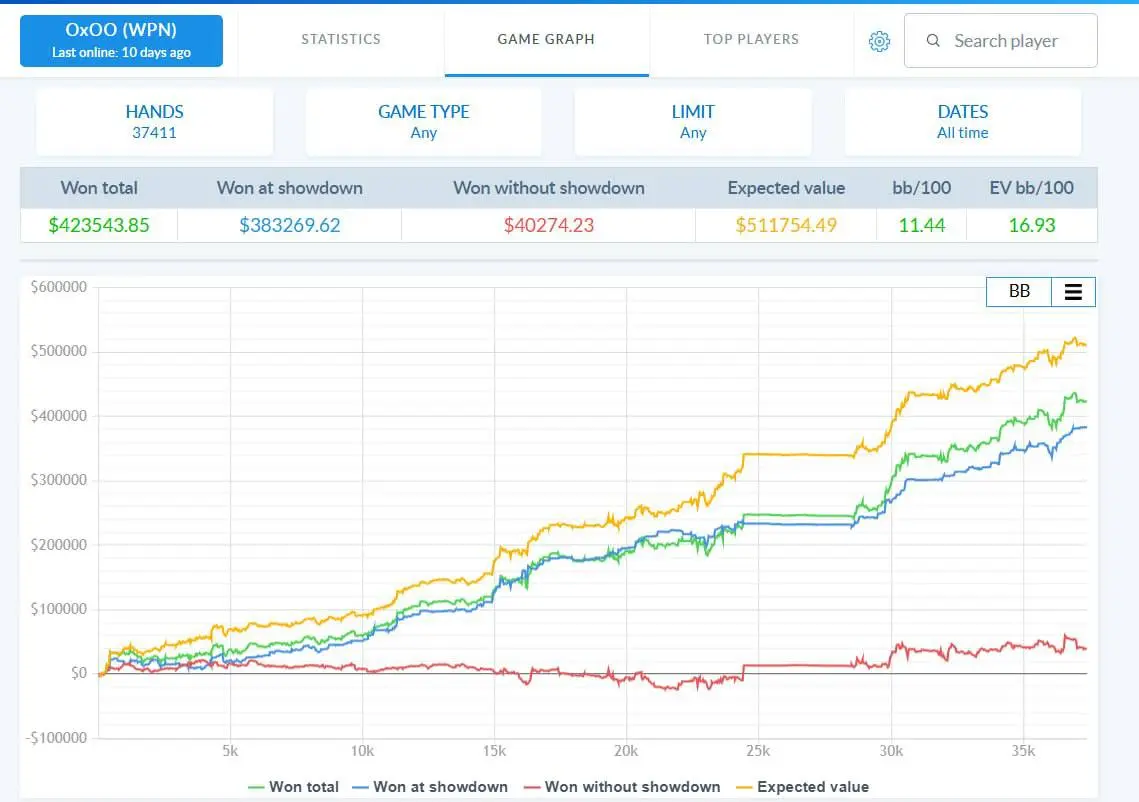1139x802 pixels.
Task: Click the 5k x-axis label
Action: pyautogui.click(x=230, y=751)
